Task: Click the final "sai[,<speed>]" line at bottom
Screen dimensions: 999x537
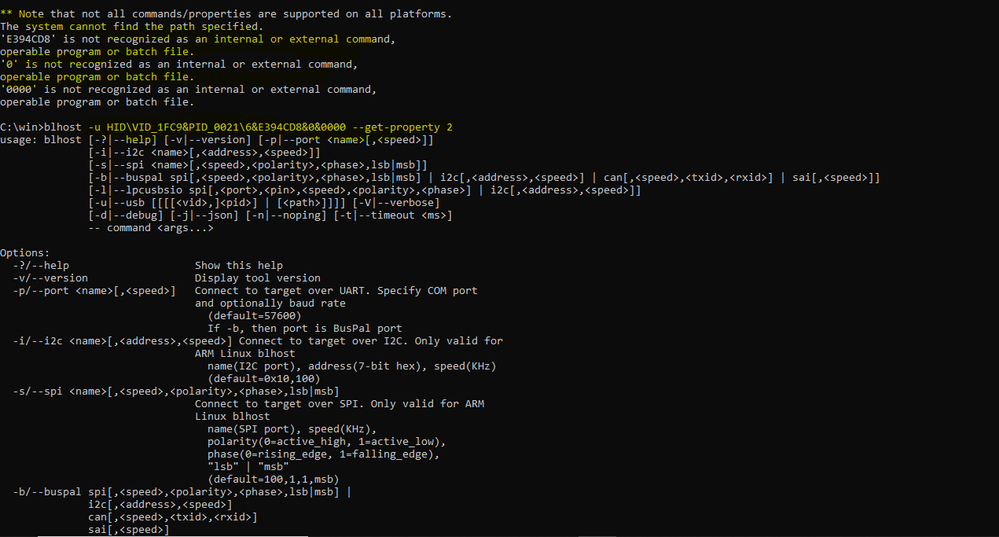Action: coord(128,530)
